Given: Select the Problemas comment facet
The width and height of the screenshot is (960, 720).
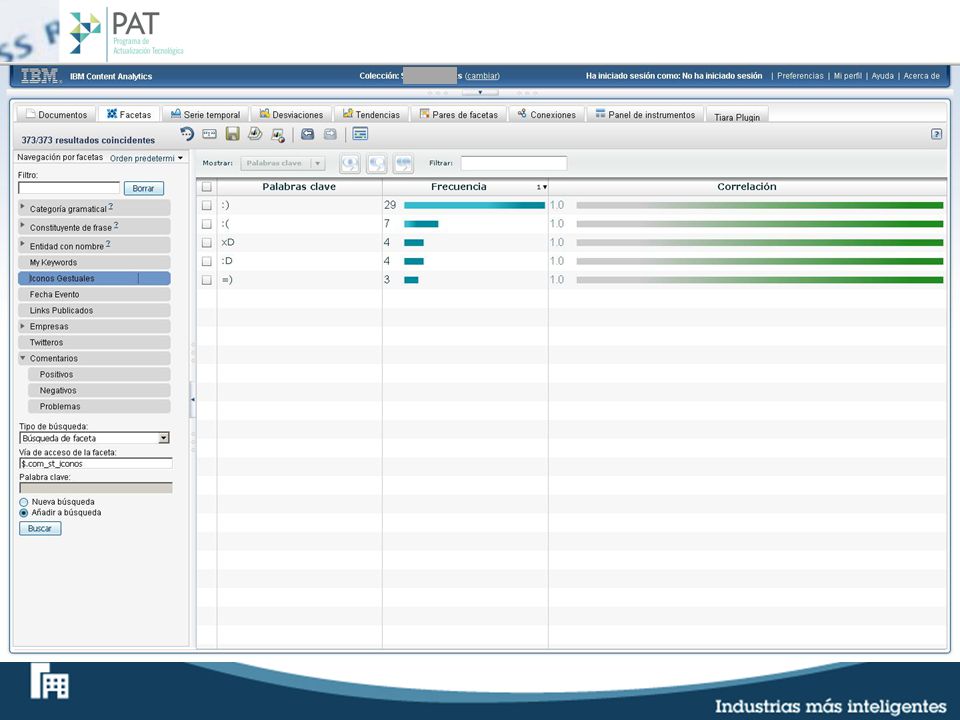Looking at the screenshot, I should point(99,406).
